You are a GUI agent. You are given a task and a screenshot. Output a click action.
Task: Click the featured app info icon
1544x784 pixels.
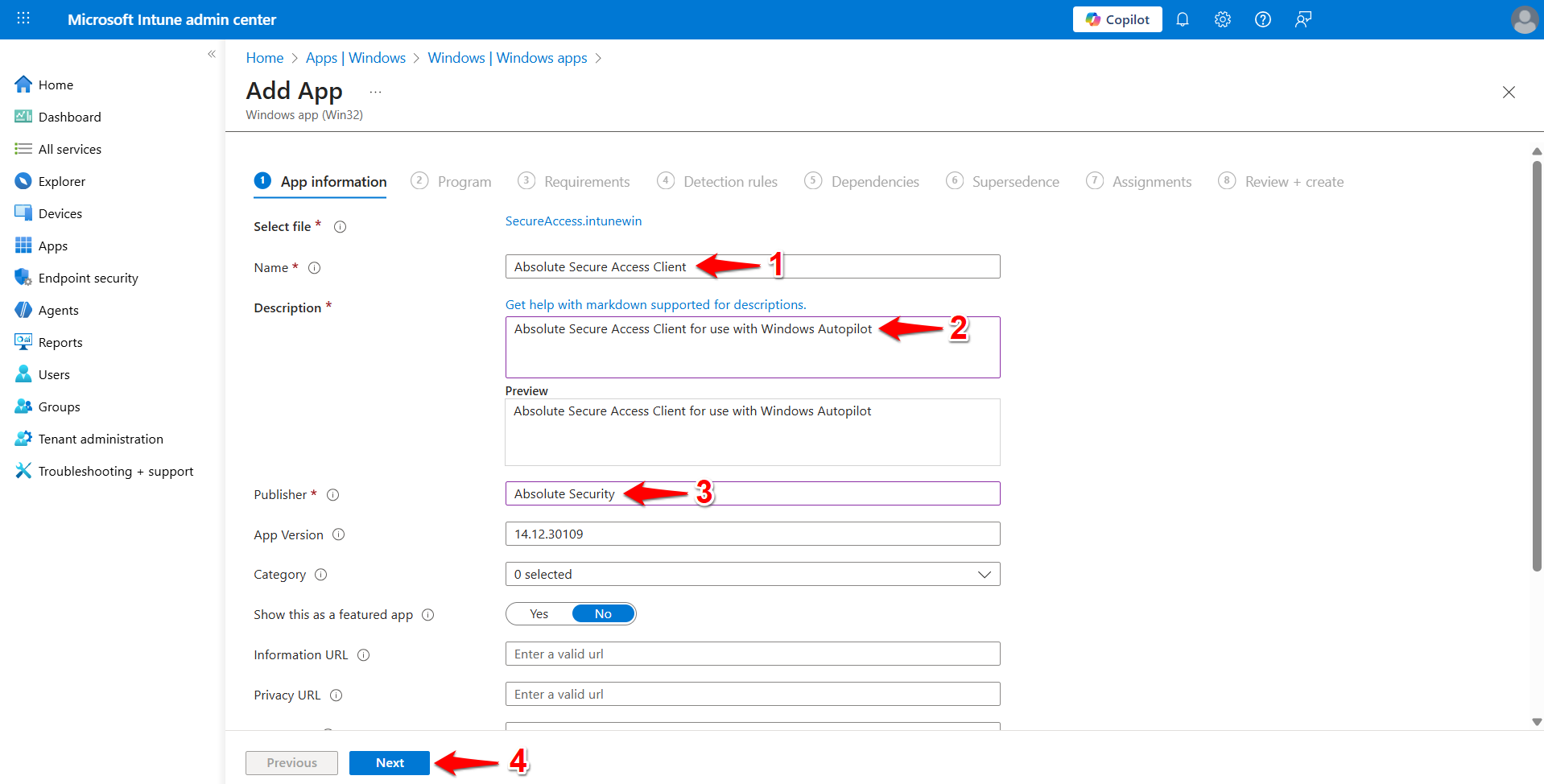tap(428, 615)
